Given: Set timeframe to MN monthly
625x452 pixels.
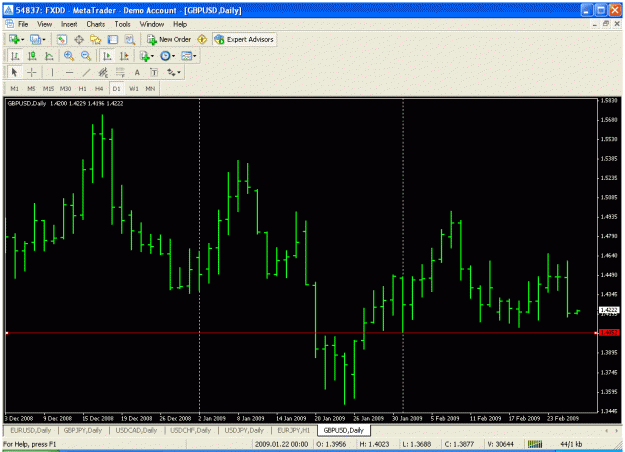Looking at the screenshot, I should coord(150,88).
